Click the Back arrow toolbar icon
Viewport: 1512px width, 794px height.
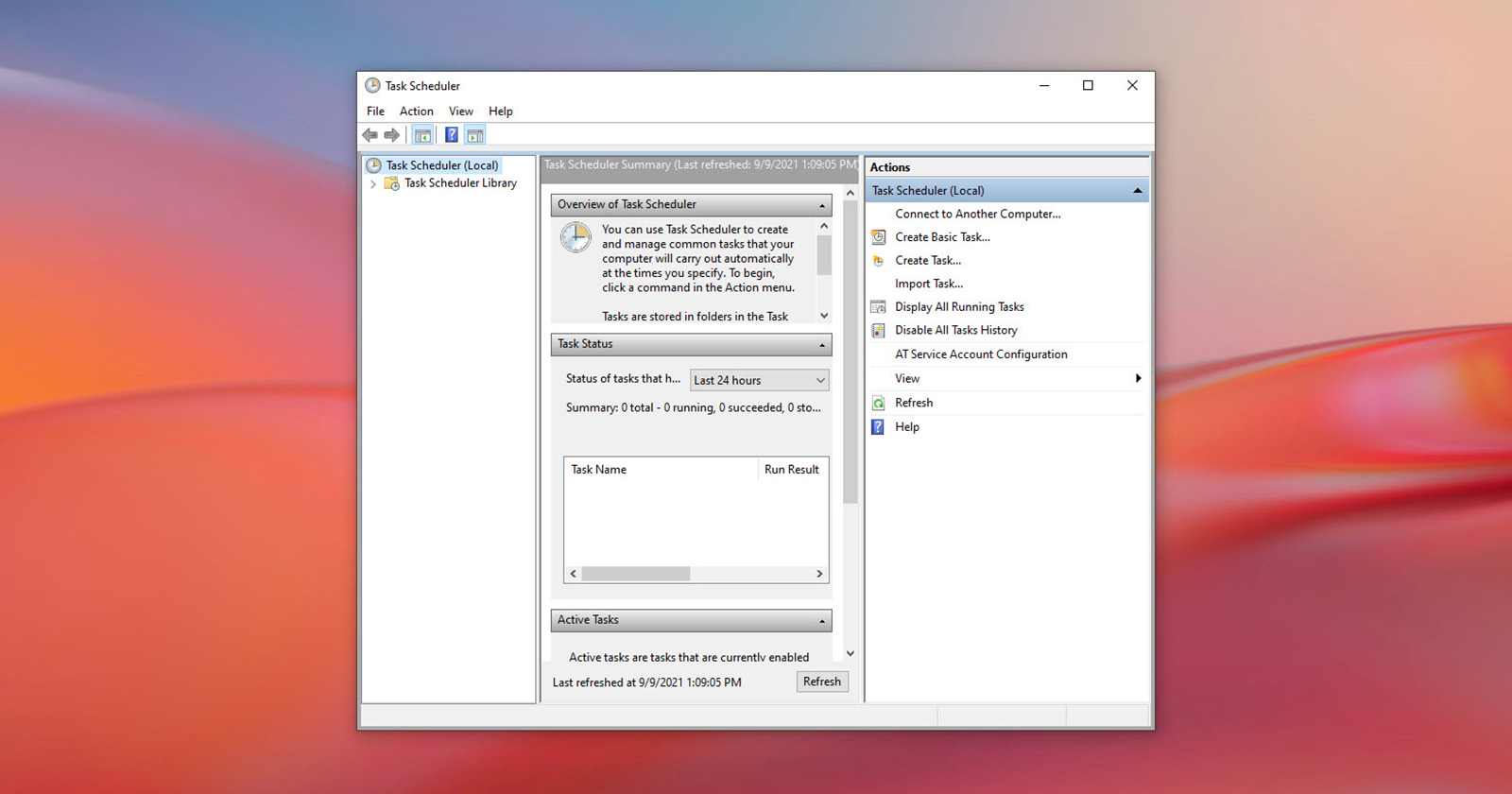(x=369, y=135)
